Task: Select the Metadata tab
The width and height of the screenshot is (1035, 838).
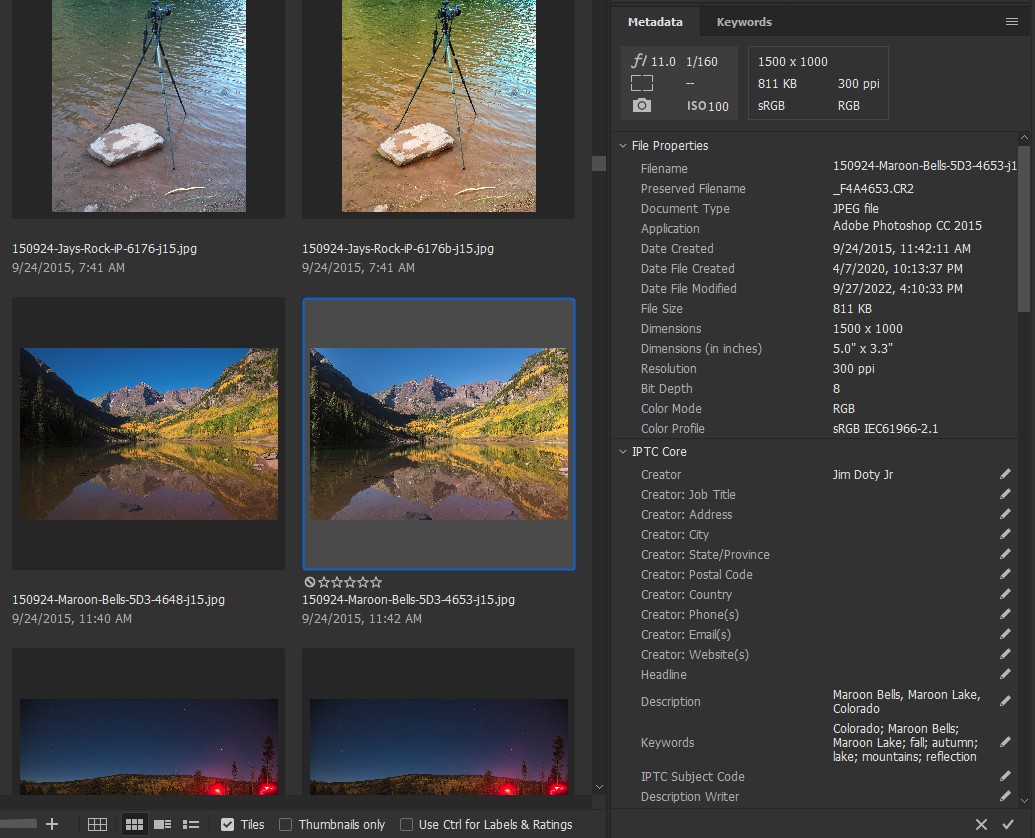Action: [x=655, y=22]
